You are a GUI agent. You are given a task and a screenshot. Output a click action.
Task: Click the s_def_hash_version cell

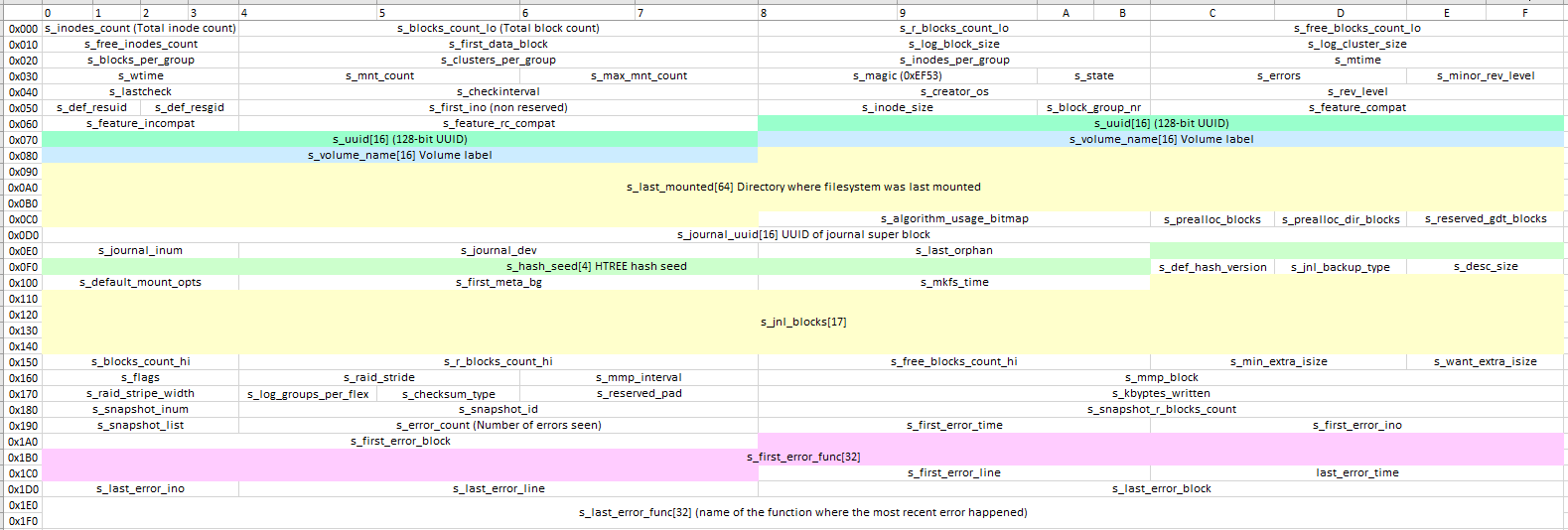[1212, 267]
